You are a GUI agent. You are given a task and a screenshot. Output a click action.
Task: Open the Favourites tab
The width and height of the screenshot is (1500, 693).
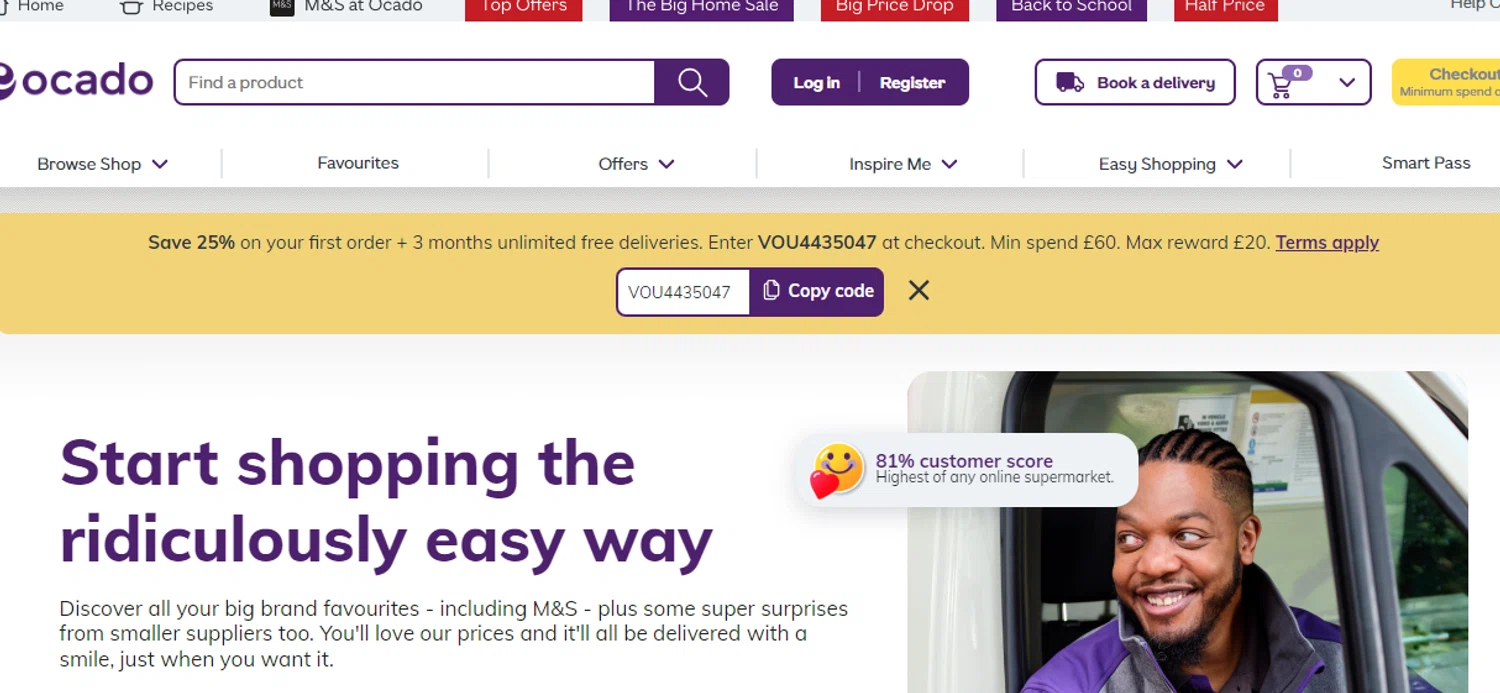358,163
